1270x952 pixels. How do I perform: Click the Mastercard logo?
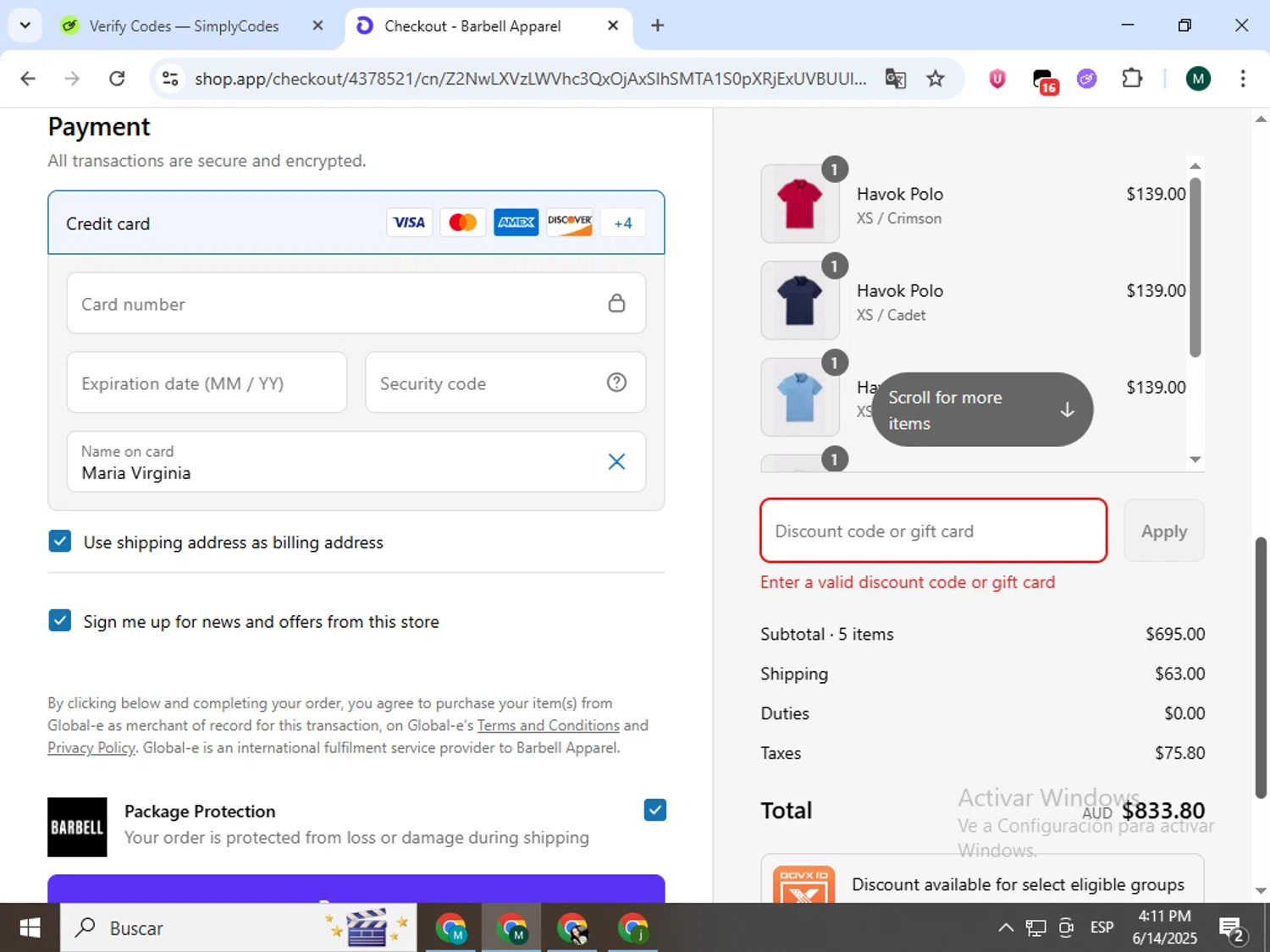[x=462, y=223]
